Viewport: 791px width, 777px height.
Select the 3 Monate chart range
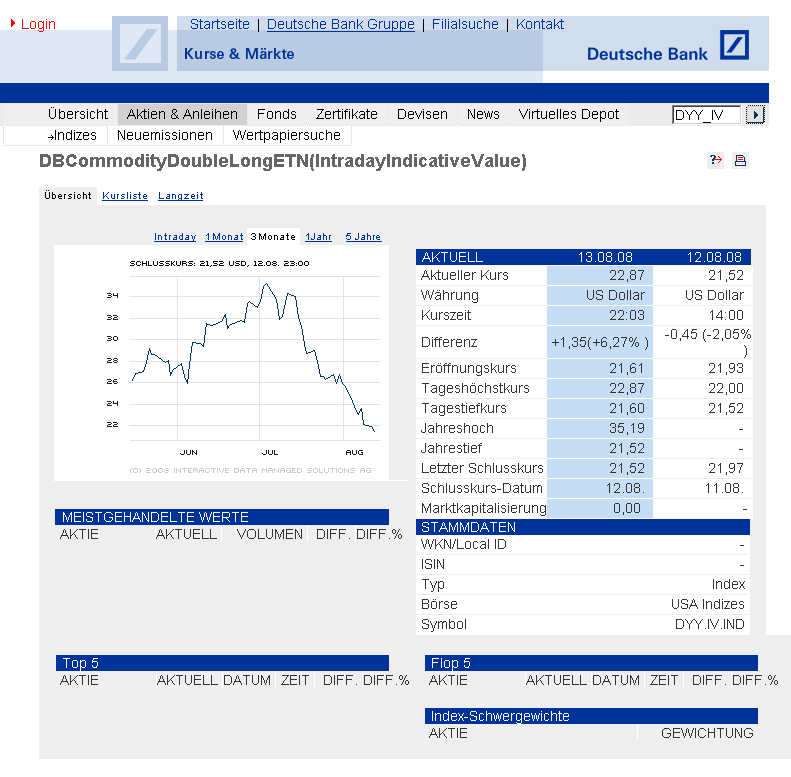[273, 237]
